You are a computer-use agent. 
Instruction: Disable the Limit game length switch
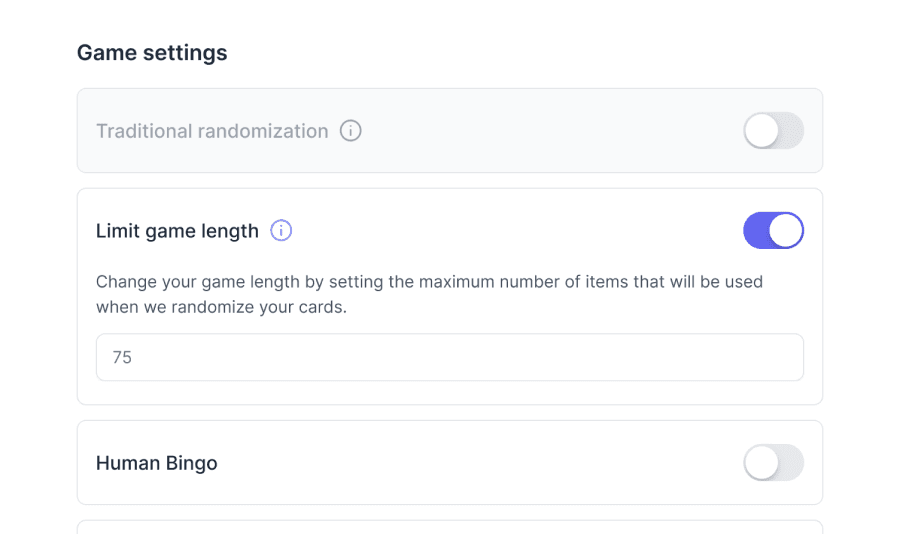point(773,231)
